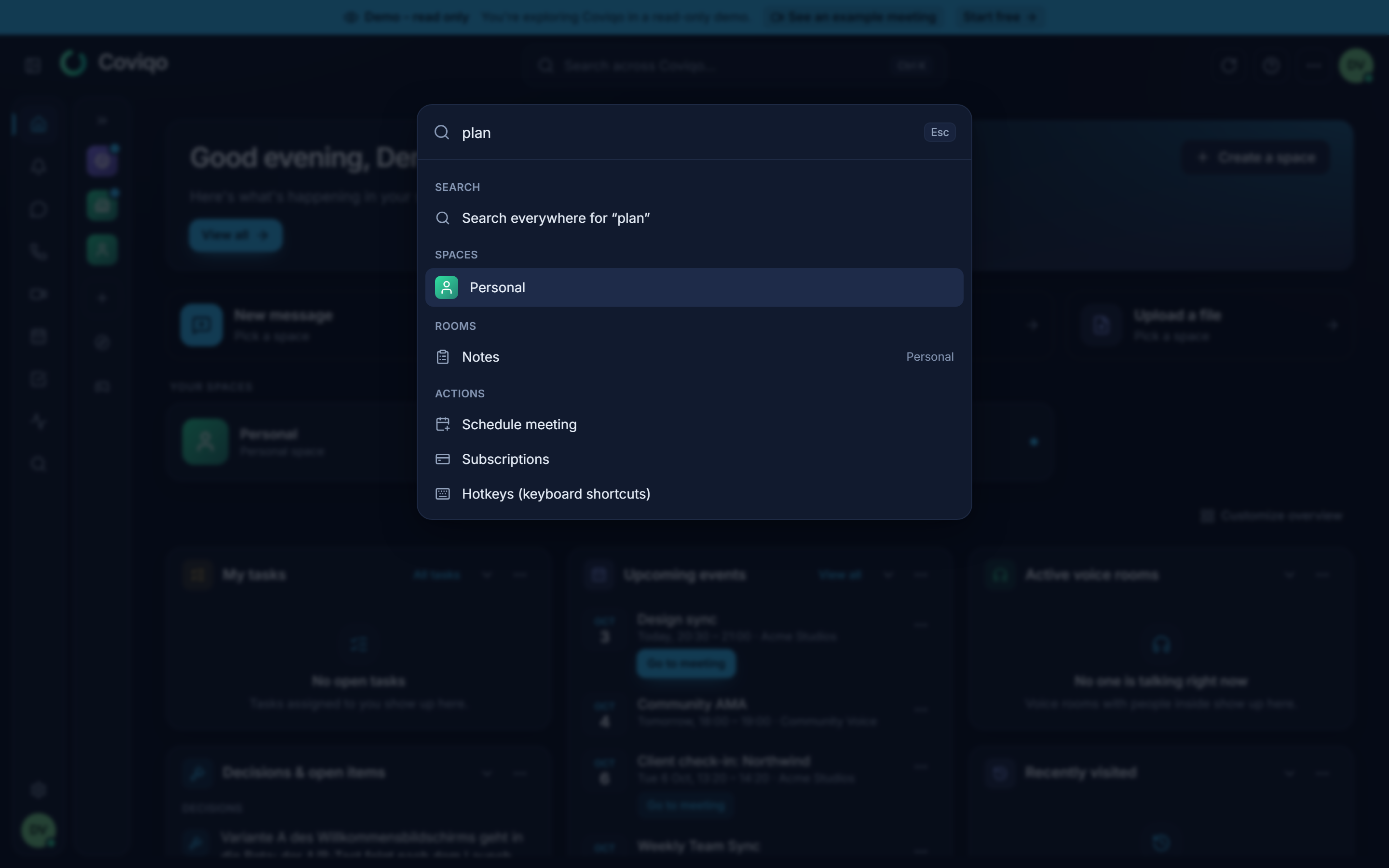Select "Search everywhere for plan" result

694,218
